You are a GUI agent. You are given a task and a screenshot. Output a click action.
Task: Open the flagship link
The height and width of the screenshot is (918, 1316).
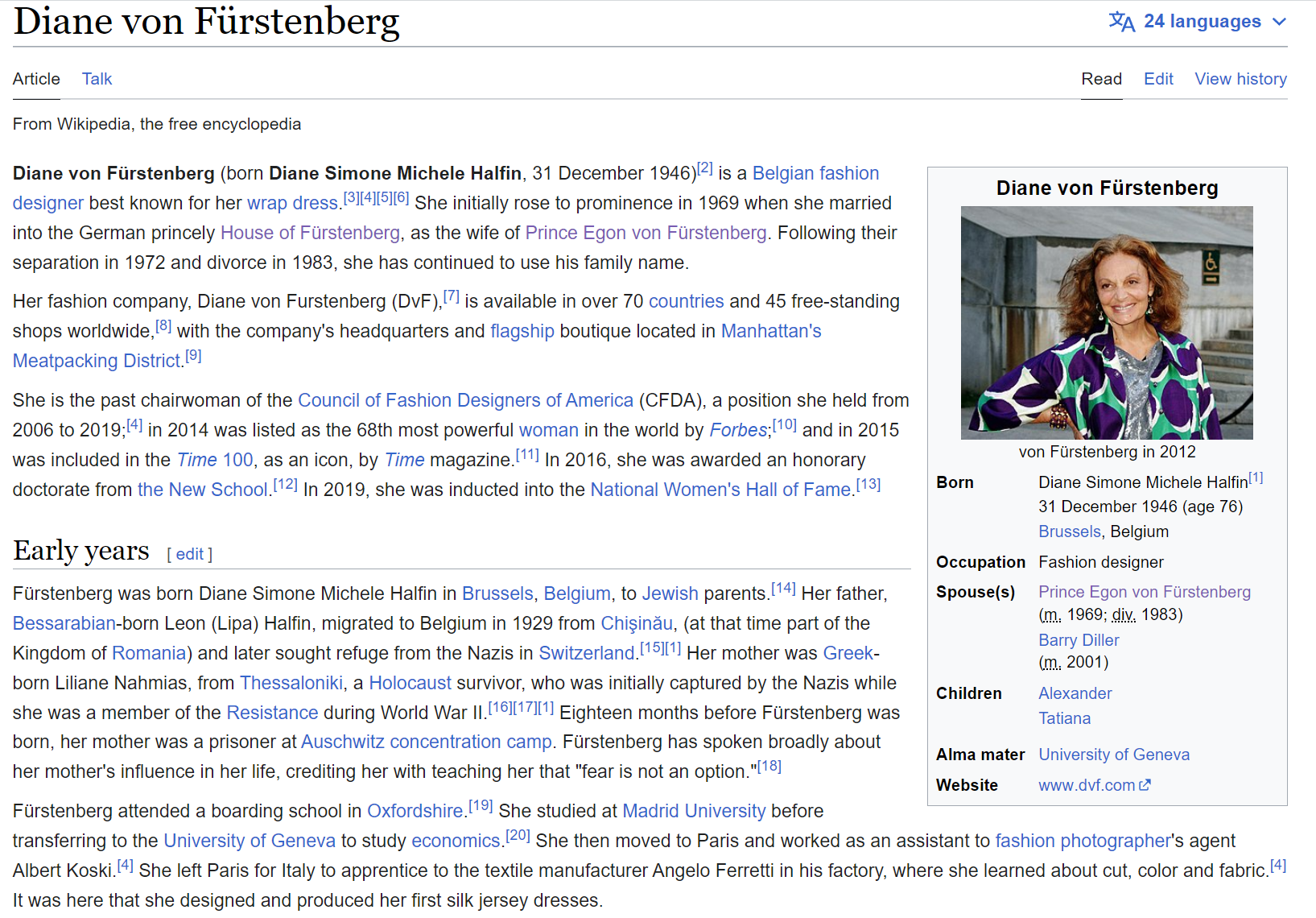pos(522,331)
